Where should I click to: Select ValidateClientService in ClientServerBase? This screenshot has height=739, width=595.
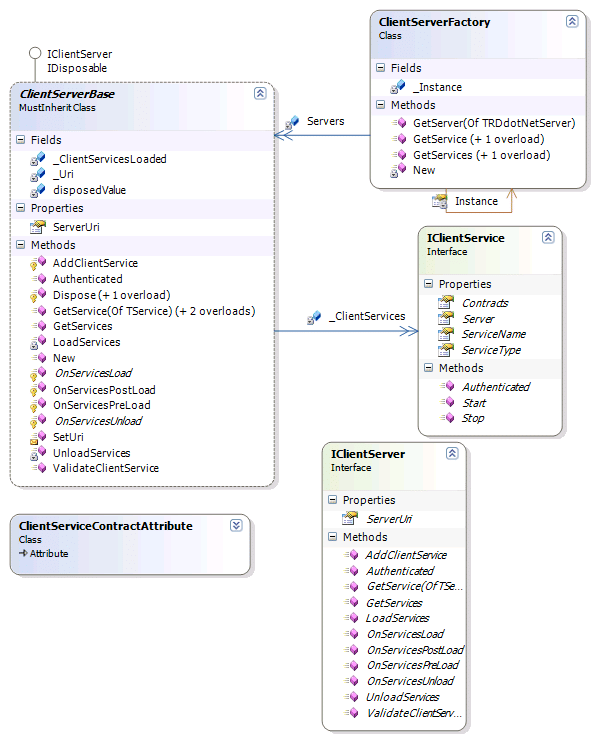pos(106,468)
